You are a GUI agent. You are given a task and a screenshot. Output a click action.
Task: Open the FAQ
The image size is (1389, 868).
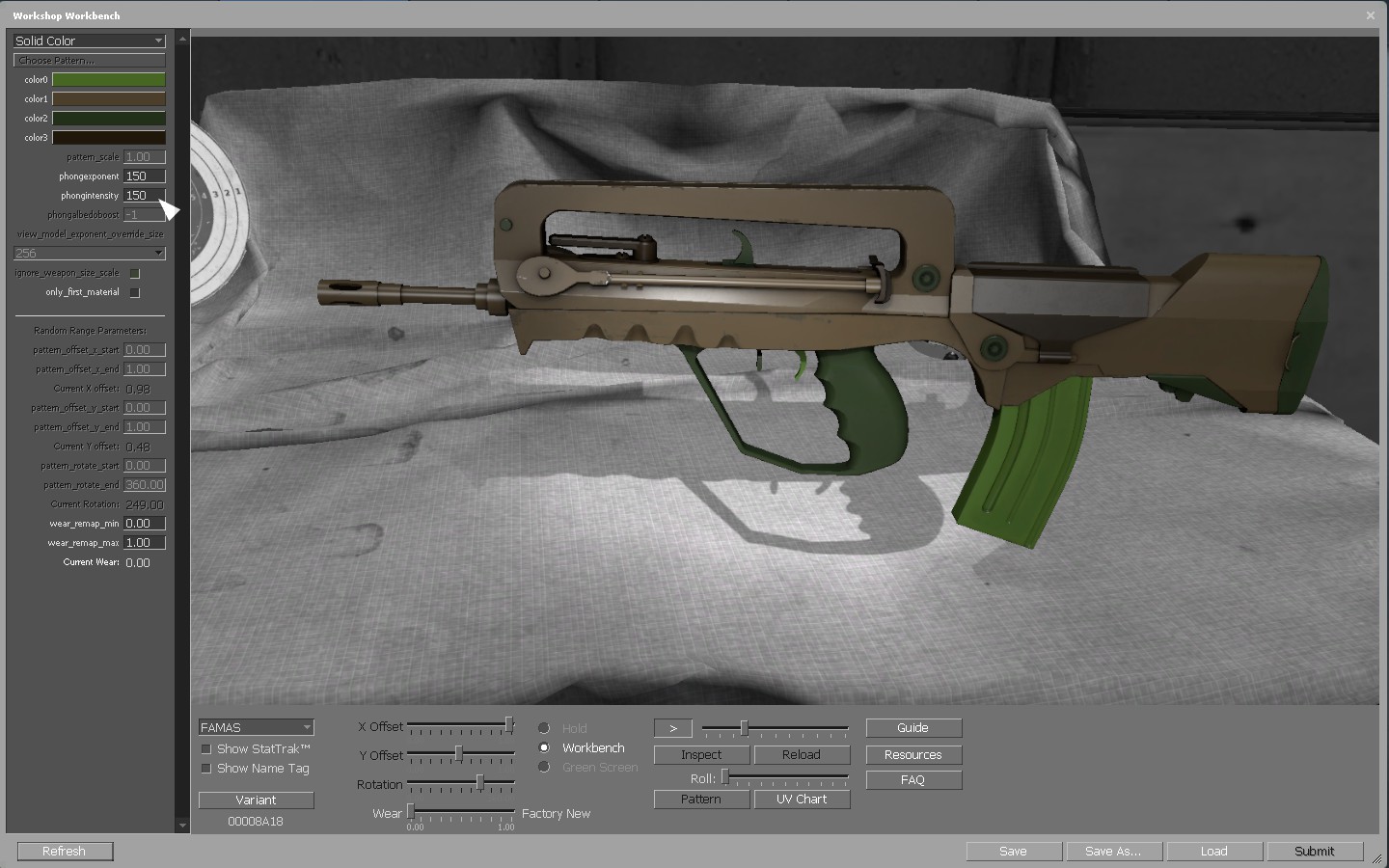(x=913, y=780)
